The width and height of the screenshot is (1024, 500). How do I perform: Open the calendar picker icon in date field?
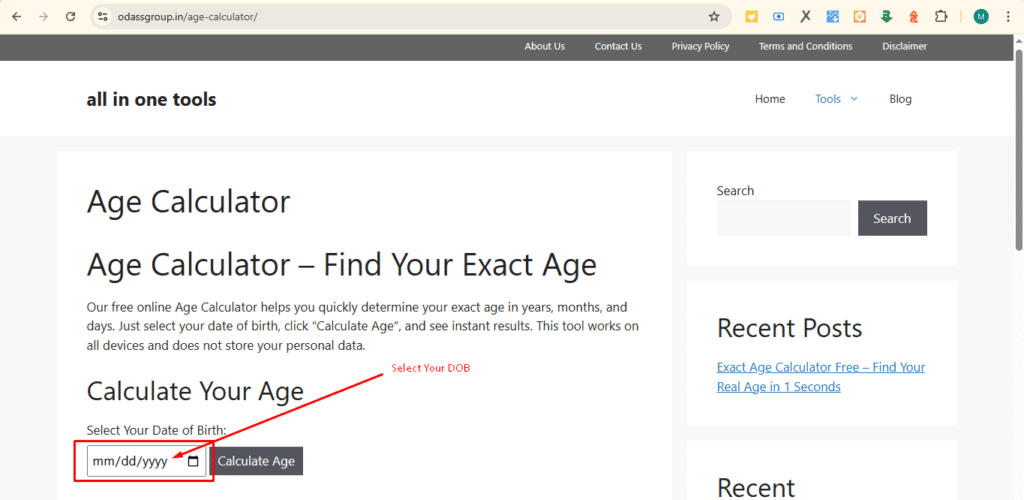[193, 461]
